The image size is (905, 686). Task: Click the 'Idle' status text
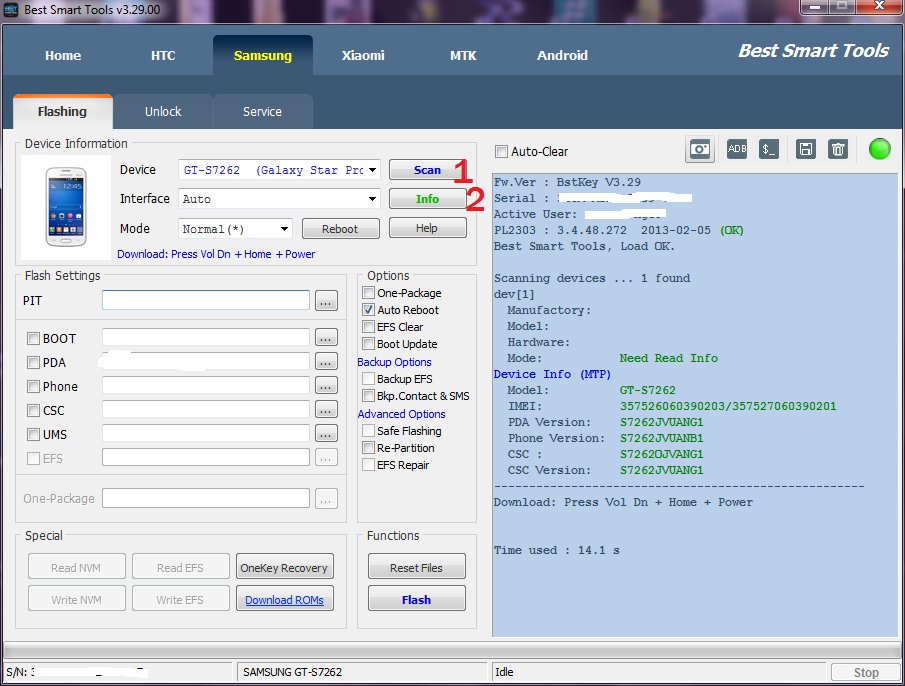(x=504, y=672)
